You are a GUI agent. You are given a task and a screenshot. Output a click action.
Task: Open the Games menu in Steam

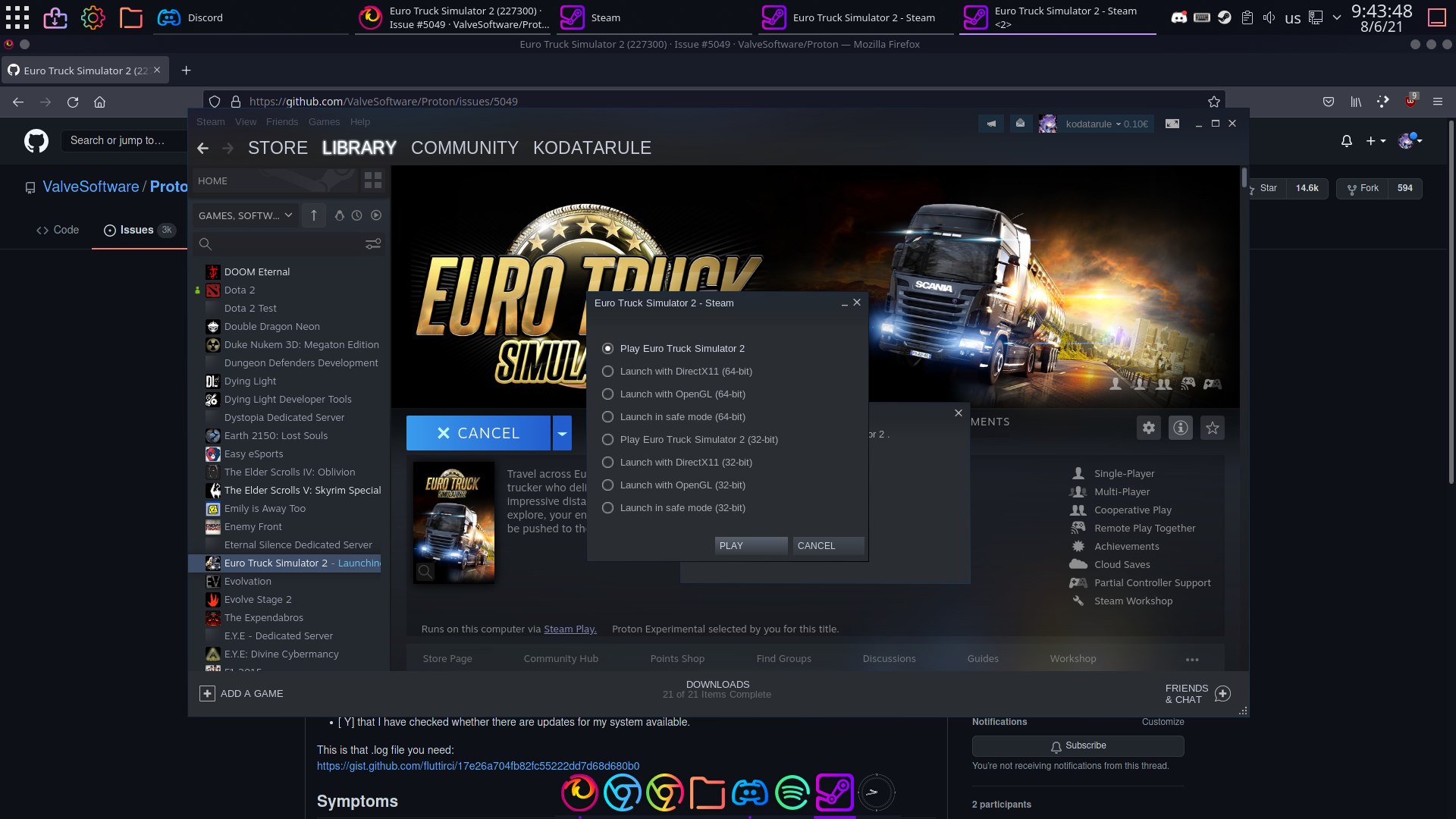click(x=324, y=122)
